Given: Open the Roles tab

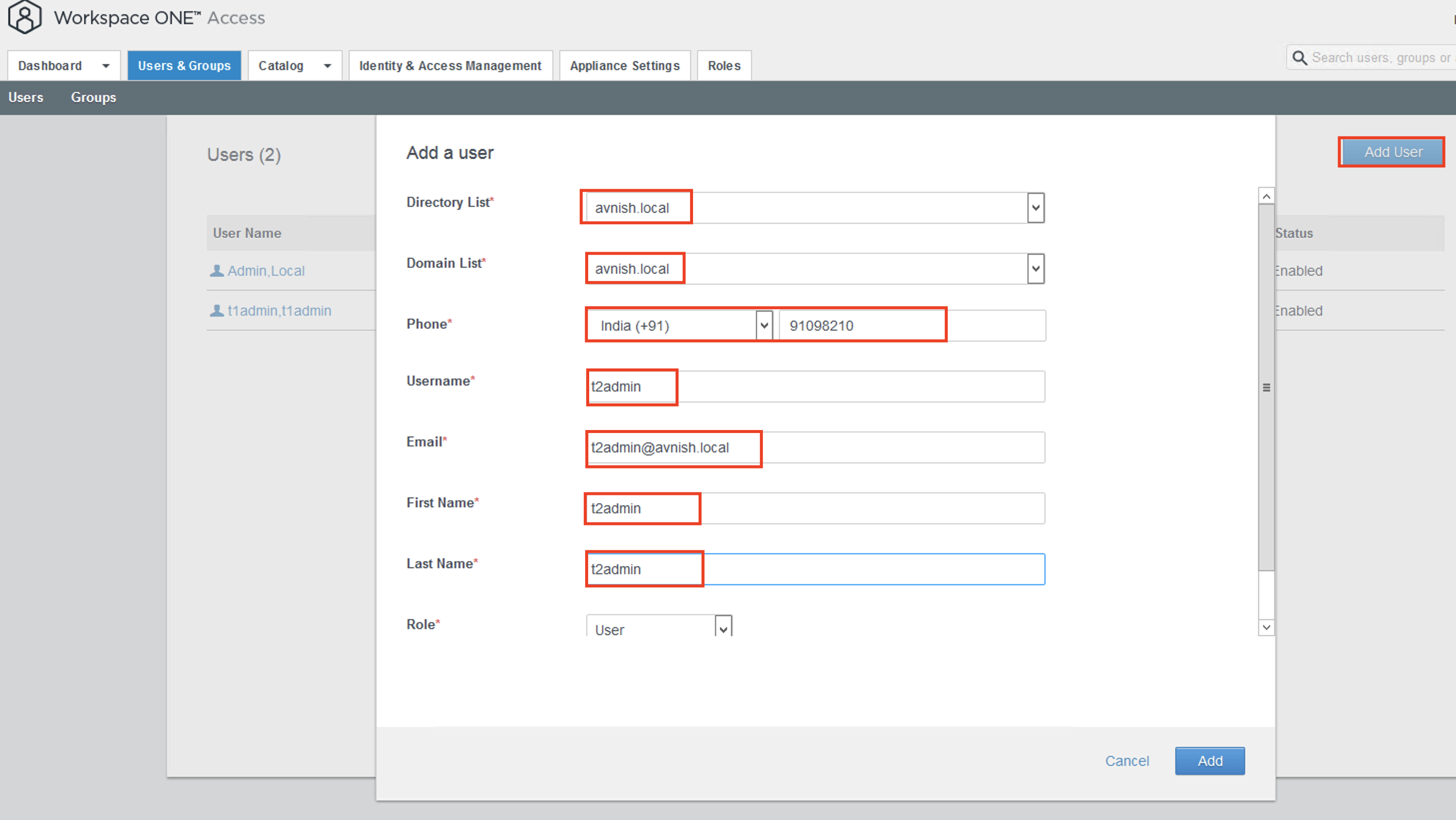Looking at the screenshot, I should [x=724, y=65].
